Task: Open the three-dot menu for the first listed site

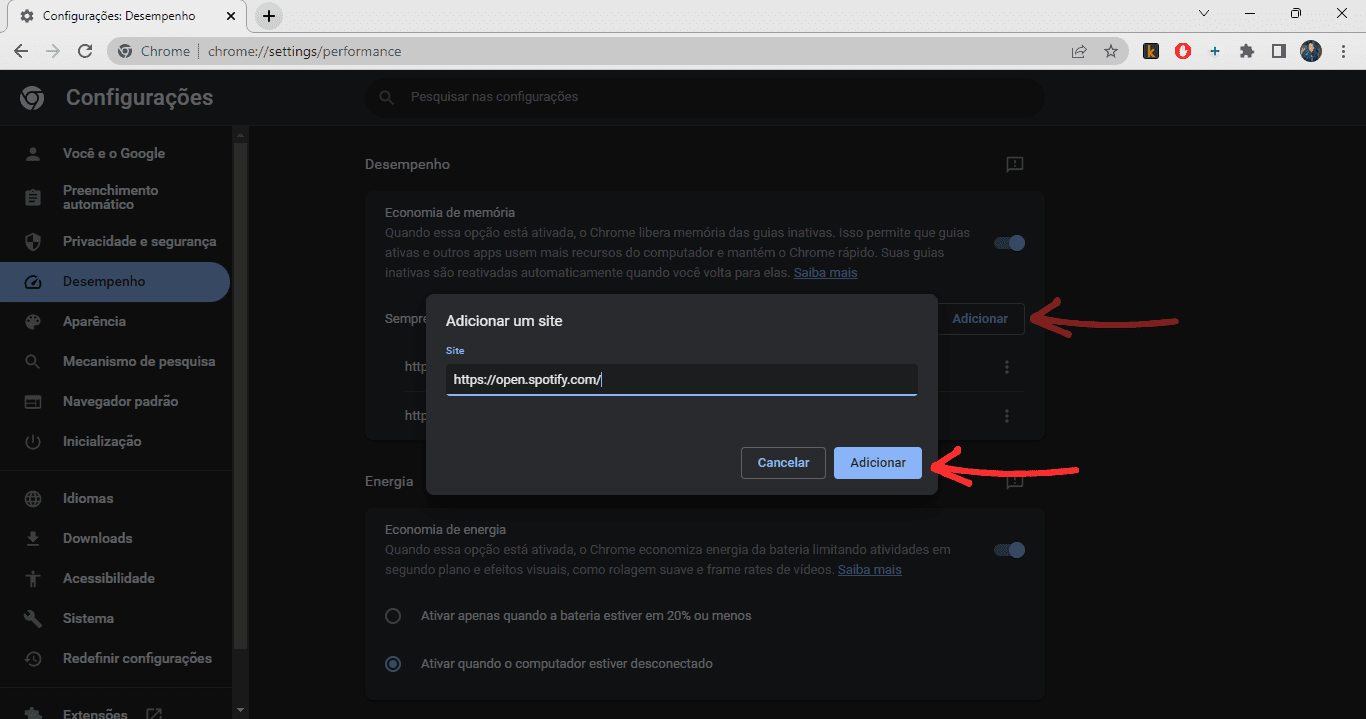Action: click(x=1007, y=367)
